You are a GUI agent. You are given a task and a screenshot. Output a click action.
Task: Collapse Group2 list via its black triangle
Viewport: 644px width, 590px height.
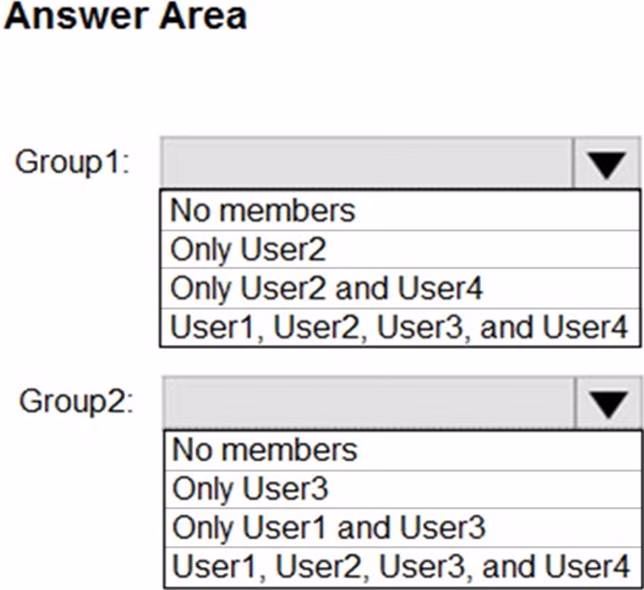click(x=607, y=403)
